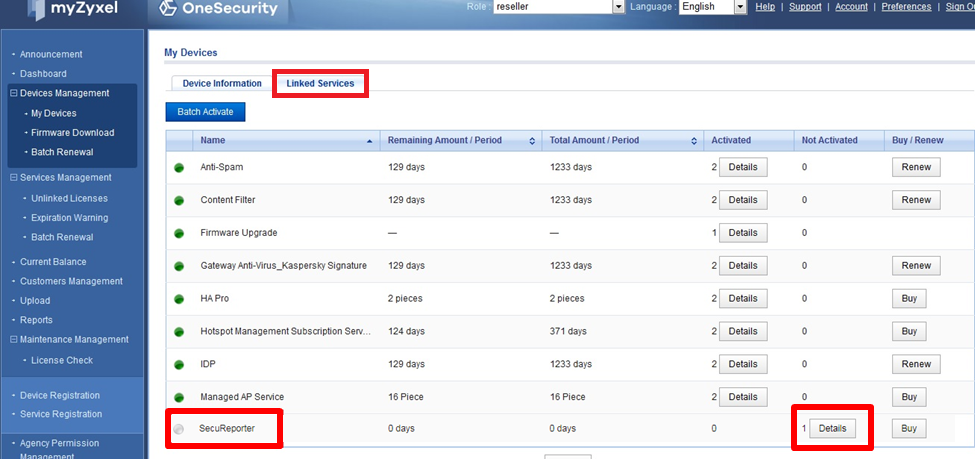Click Details for Hotspot Management Subscription

743,332
